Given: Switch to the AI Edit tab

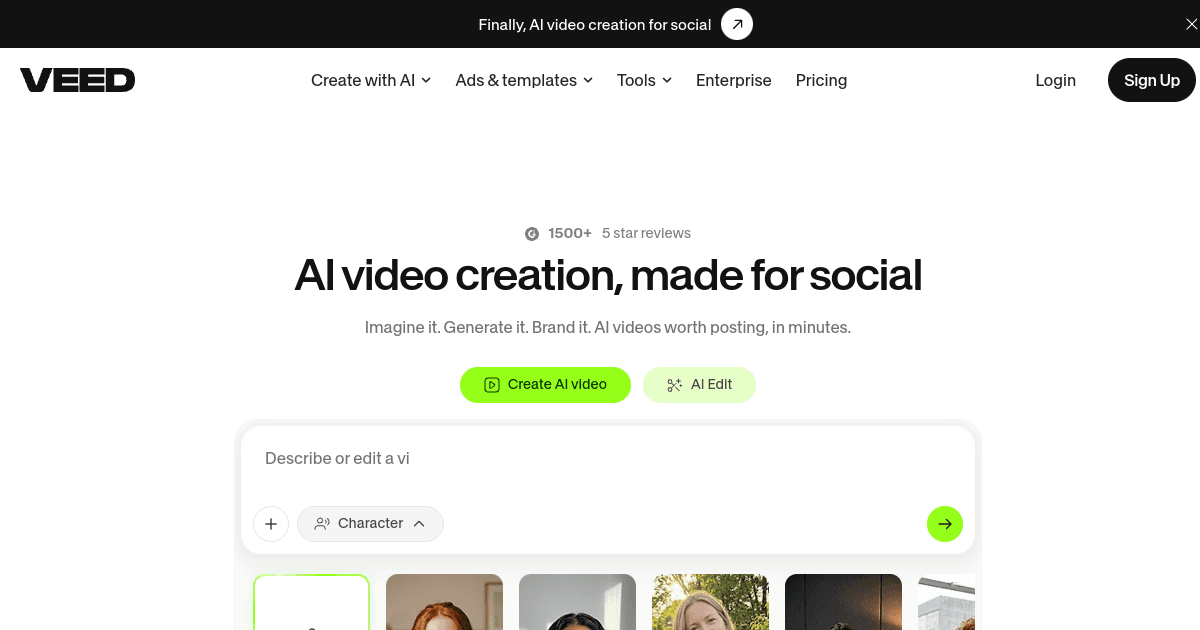Looking at the screenshot, I should point(699,385).
